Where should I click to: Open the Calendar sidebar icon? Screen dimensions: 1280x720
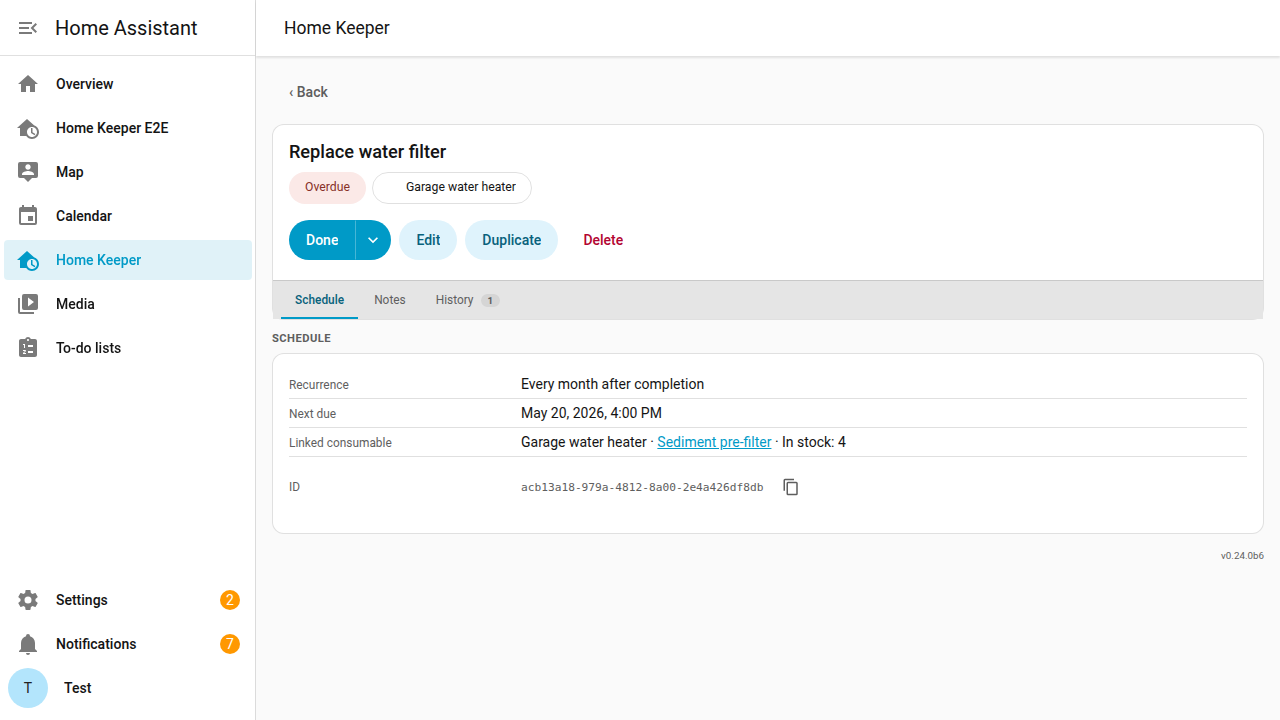click(x=28, y=216)
